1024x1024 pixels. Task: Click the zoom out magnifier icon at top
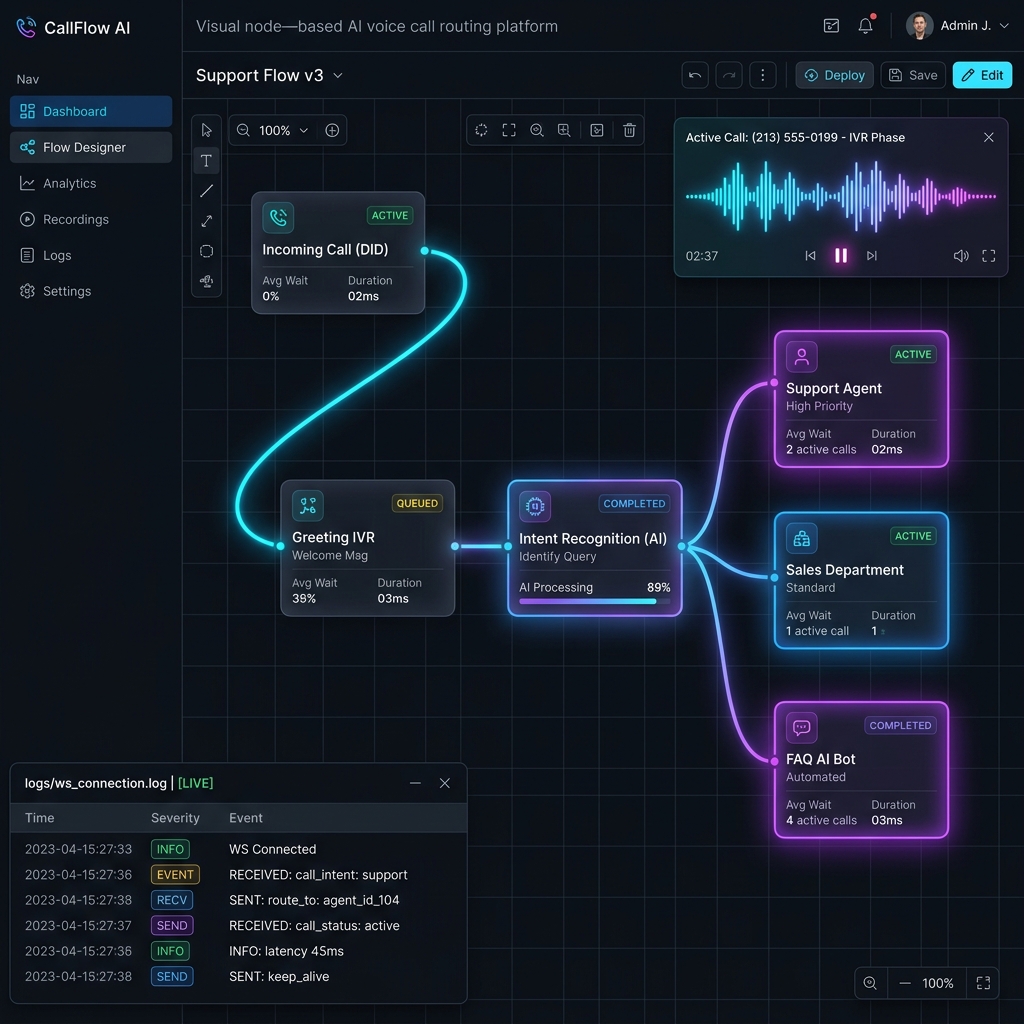243,130
